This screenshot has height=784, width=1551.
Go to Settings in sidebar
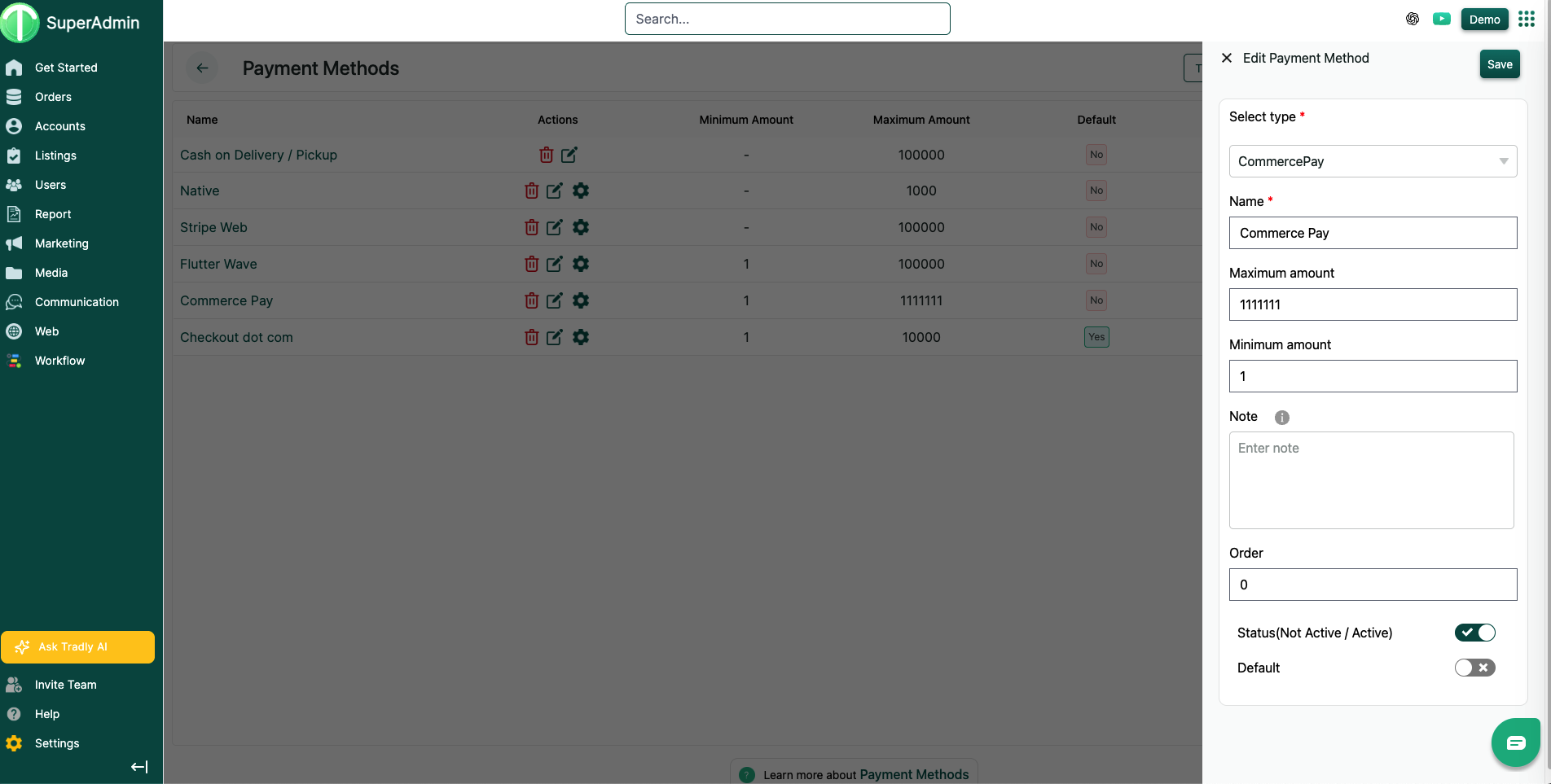pos(57,743)
